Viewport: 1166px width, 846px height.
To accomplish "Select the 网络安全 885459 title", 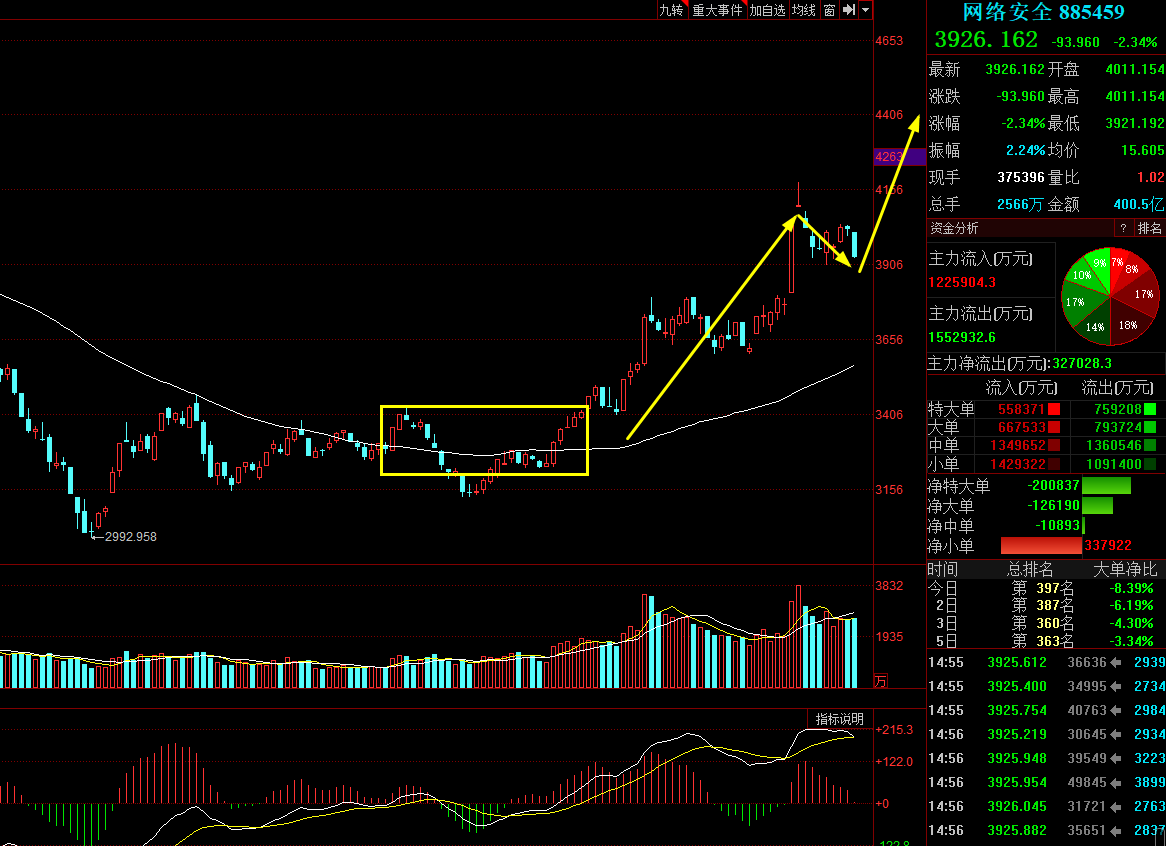I will pyautogui.click(x=1043, y=12).
